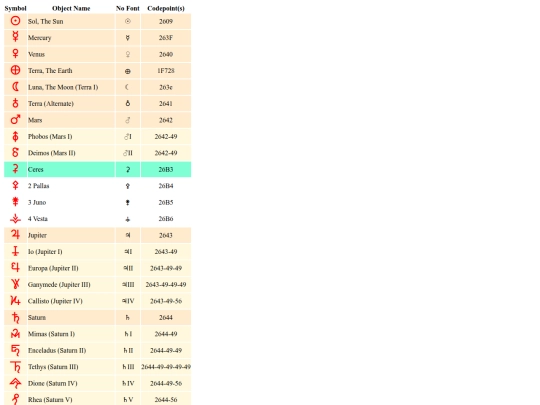
Task: Click the Object Name column header
Action: coord(71,8)
